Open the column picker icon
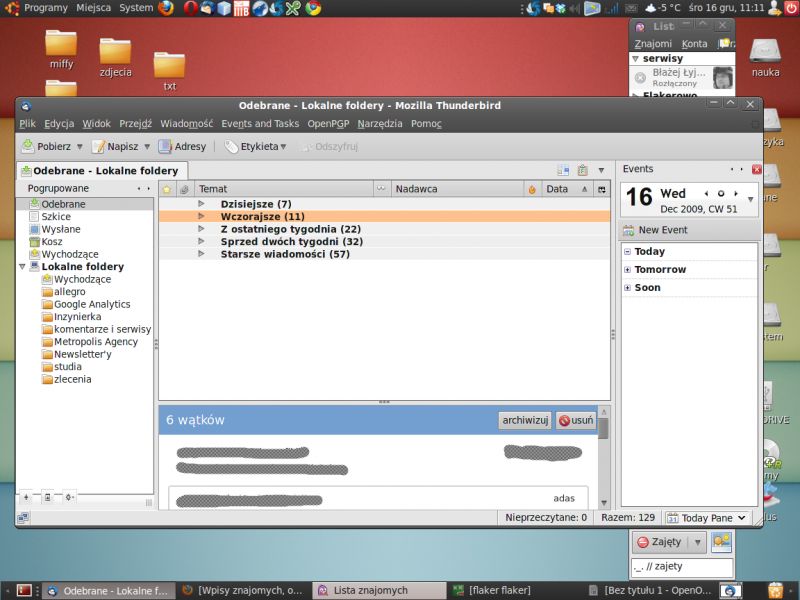 click(602, 189)
